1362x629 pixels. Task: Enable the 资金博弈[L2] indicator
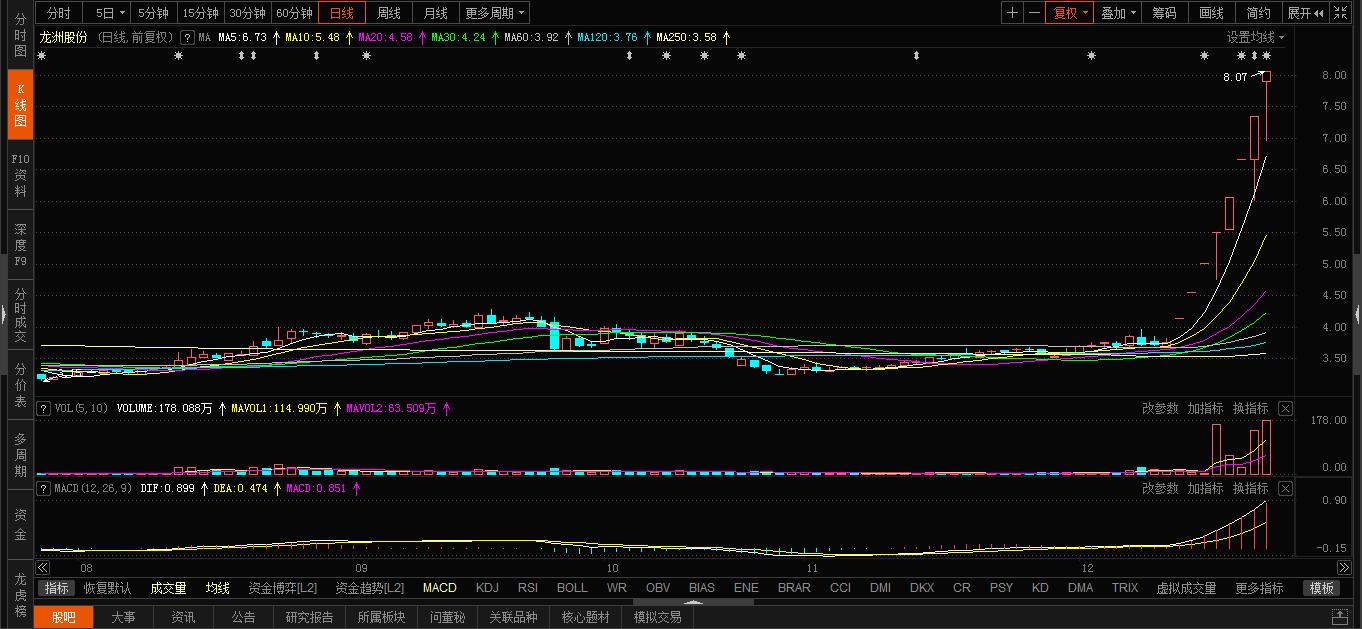283,588
